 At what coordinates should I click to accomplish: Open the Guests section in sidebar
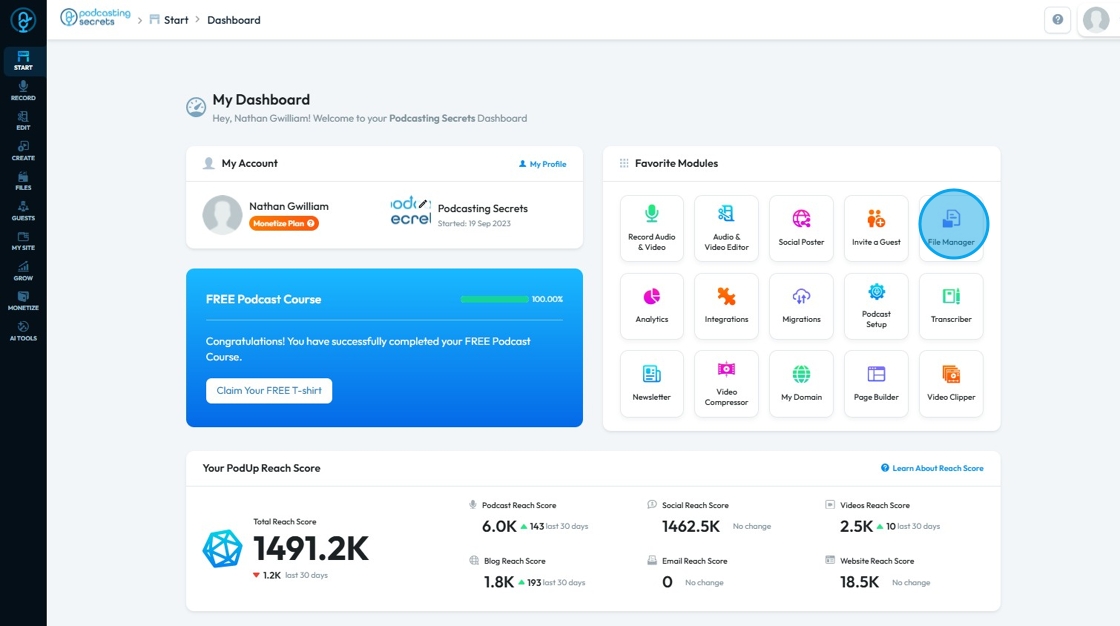[23, 211]
